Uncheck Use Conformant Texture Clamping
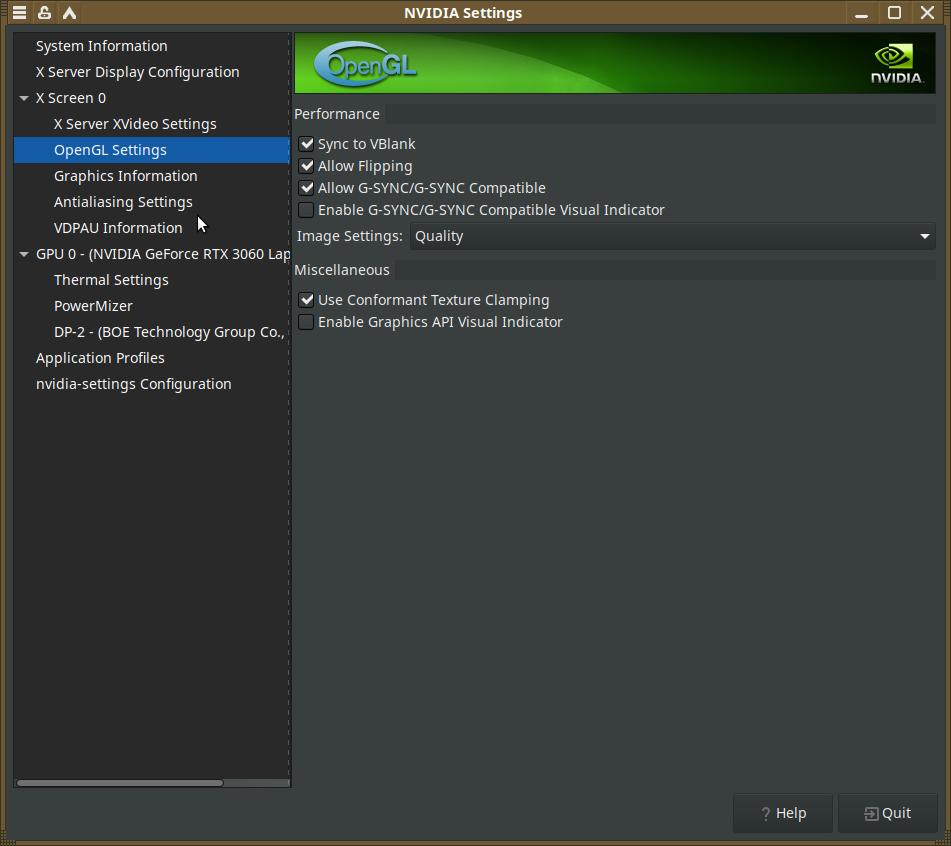Image resolution: width=951 pixels, height=846 pixels. tap(306, 300)
